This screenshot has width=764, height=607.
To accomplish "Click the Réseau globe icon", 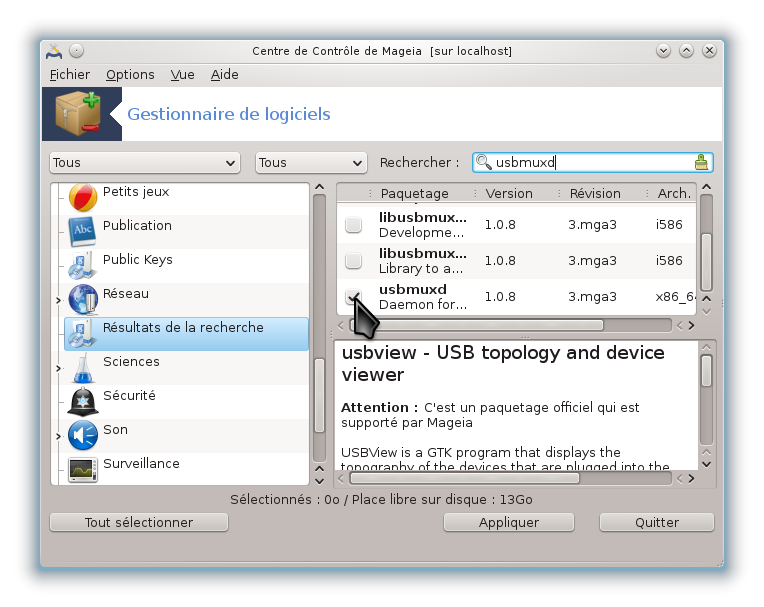I will point(83,299).
